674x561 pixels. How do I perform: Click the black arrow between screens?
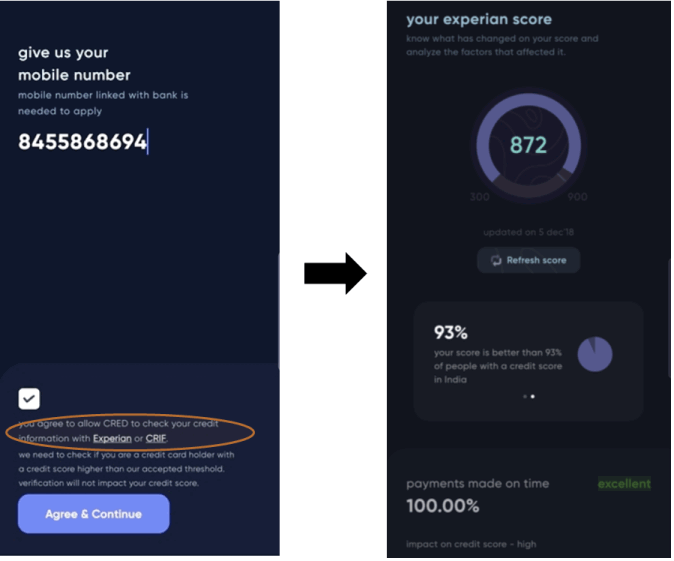pos(335,273)
